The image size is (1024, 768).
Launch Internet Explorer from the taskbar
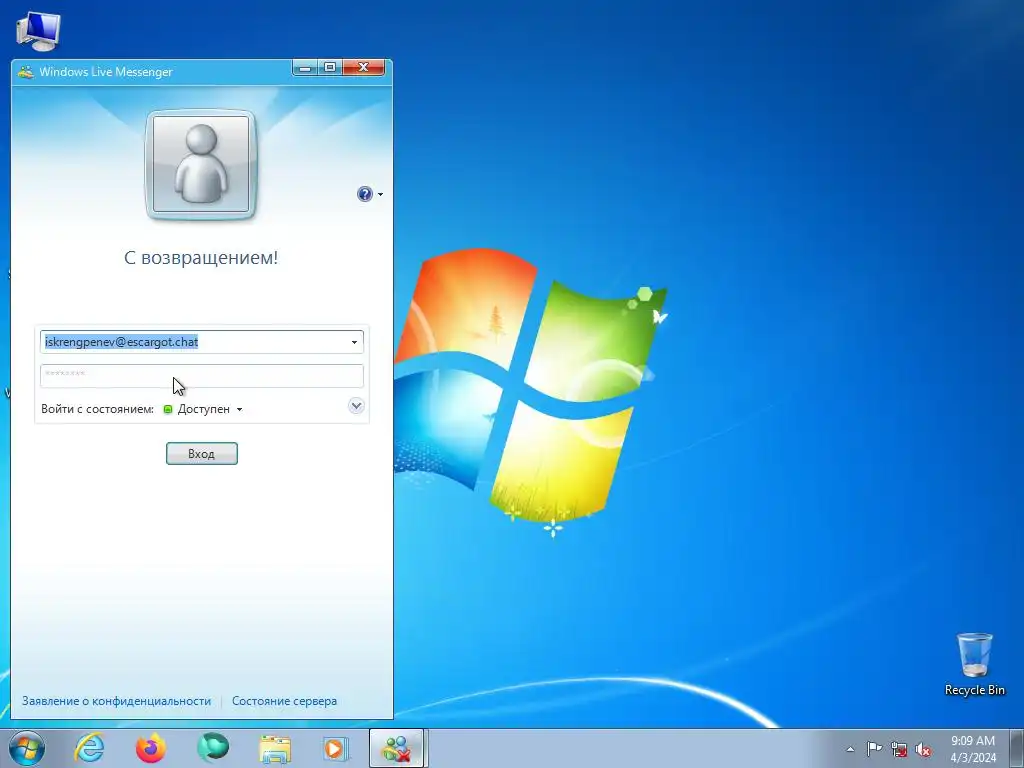[89, 748]
